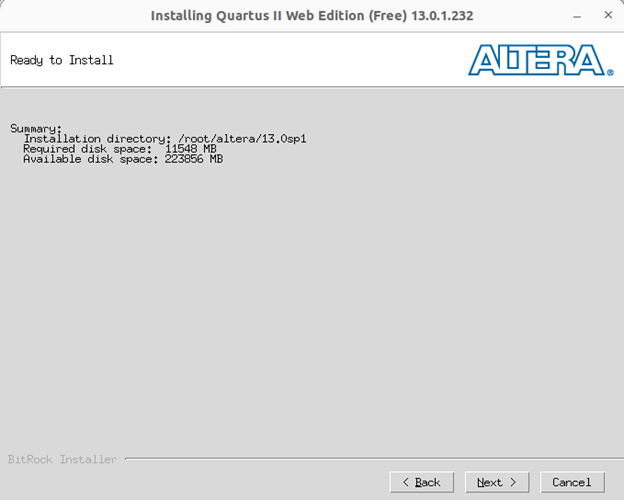Click the 'Ready to Install' heading
The width and height of the screenshot is (624, 500).
[62, 60]
